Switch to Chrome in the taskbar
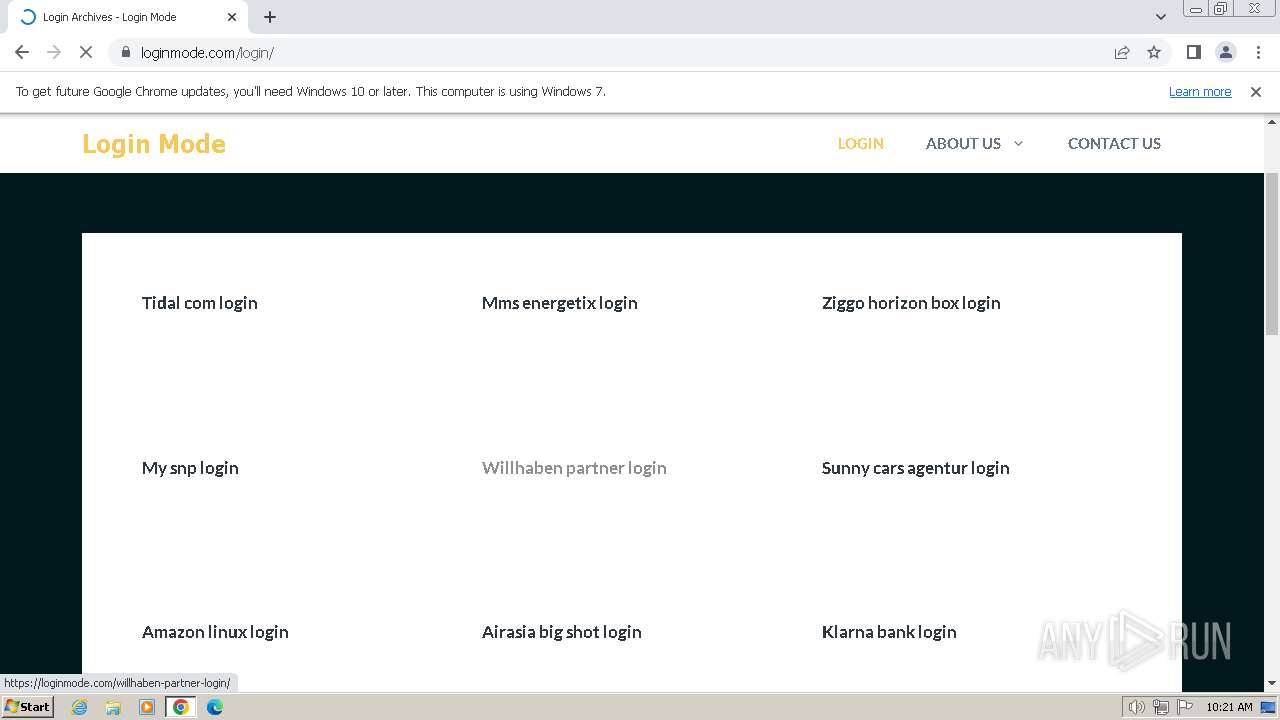The height and width of the screenshot is (720, 1280). pos(181,707)
